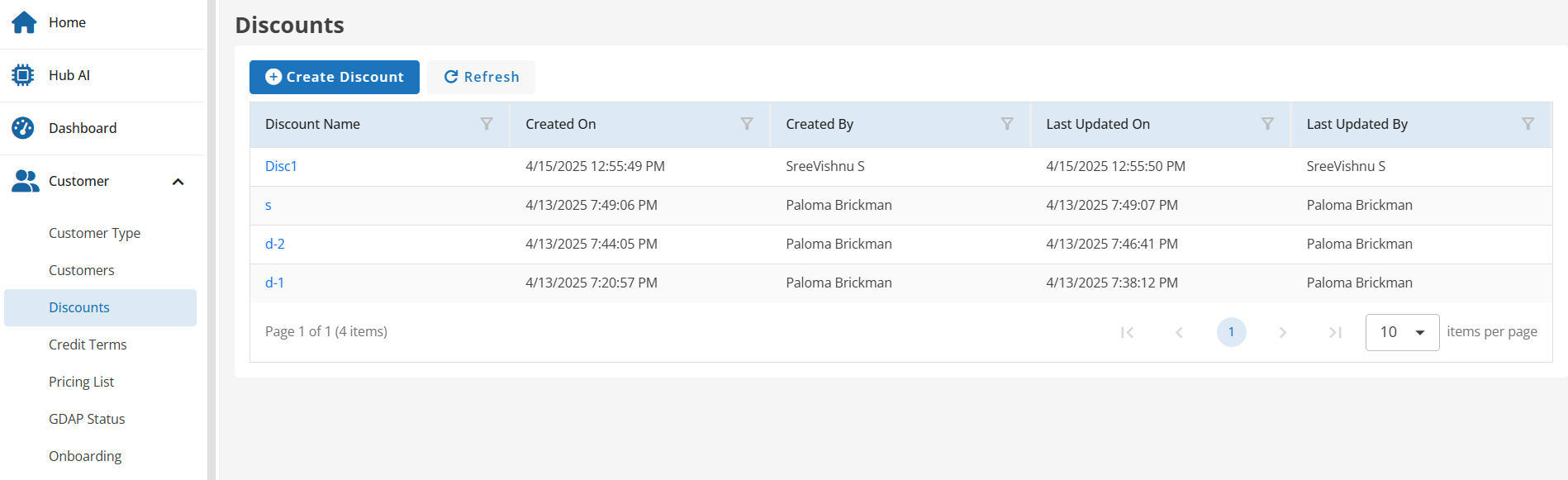Click SreeVishnu S in Last Updated By column
This screenshot has height=480, width=1568.
pos(1346,166)
